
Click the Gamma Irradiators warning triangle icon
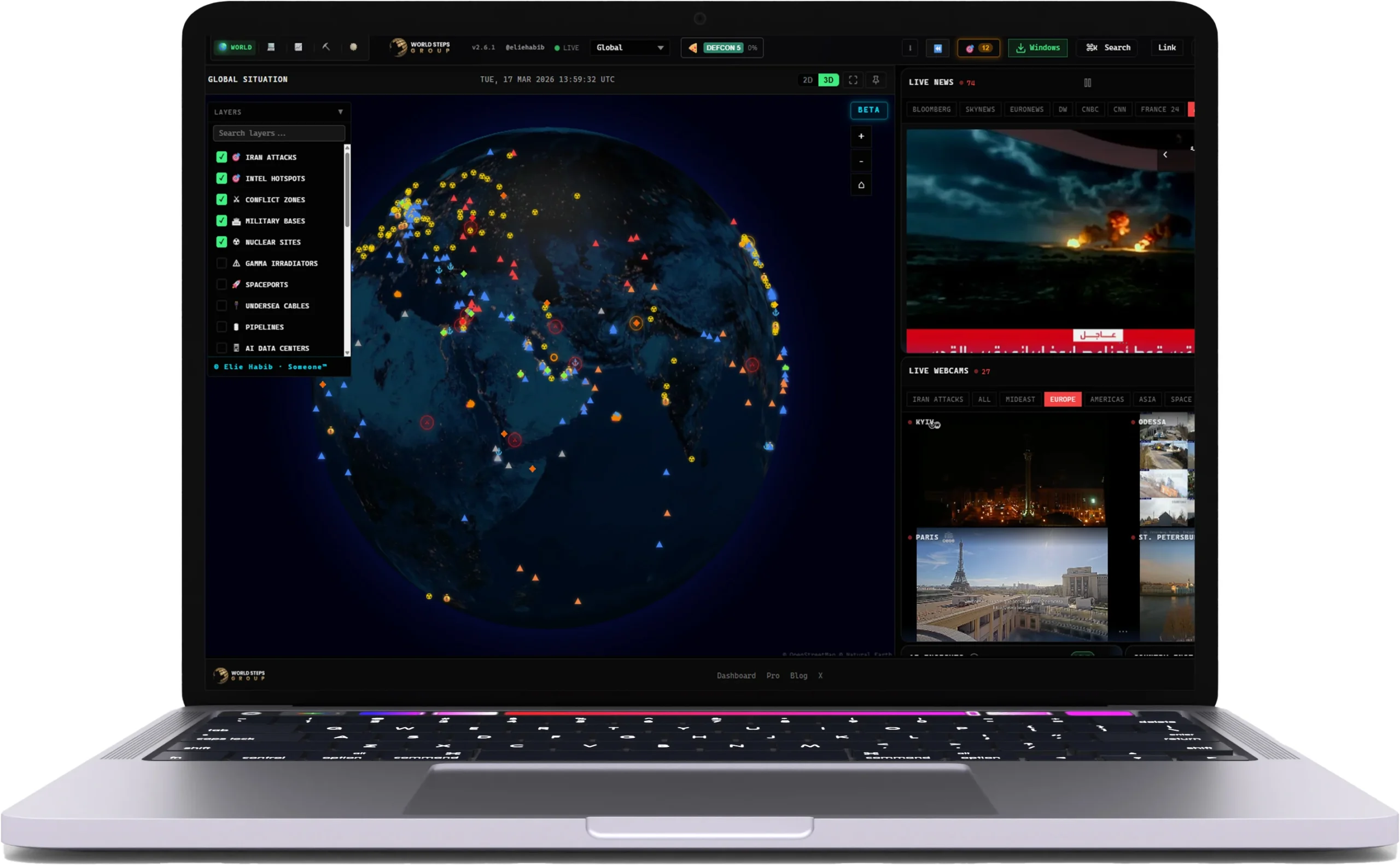236,263
